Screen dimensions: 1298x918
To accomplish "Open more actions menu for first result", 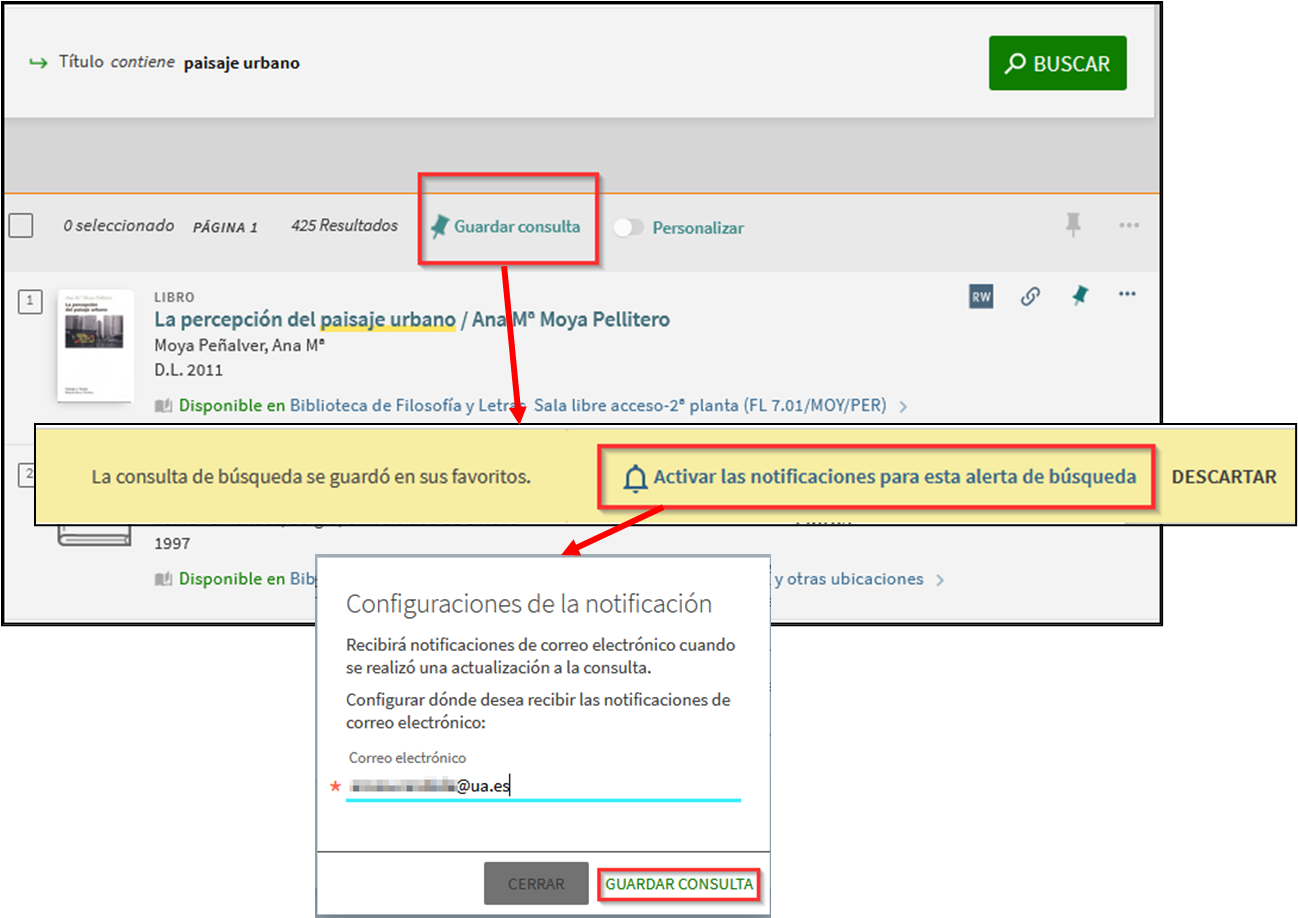I will (1127, 295).
